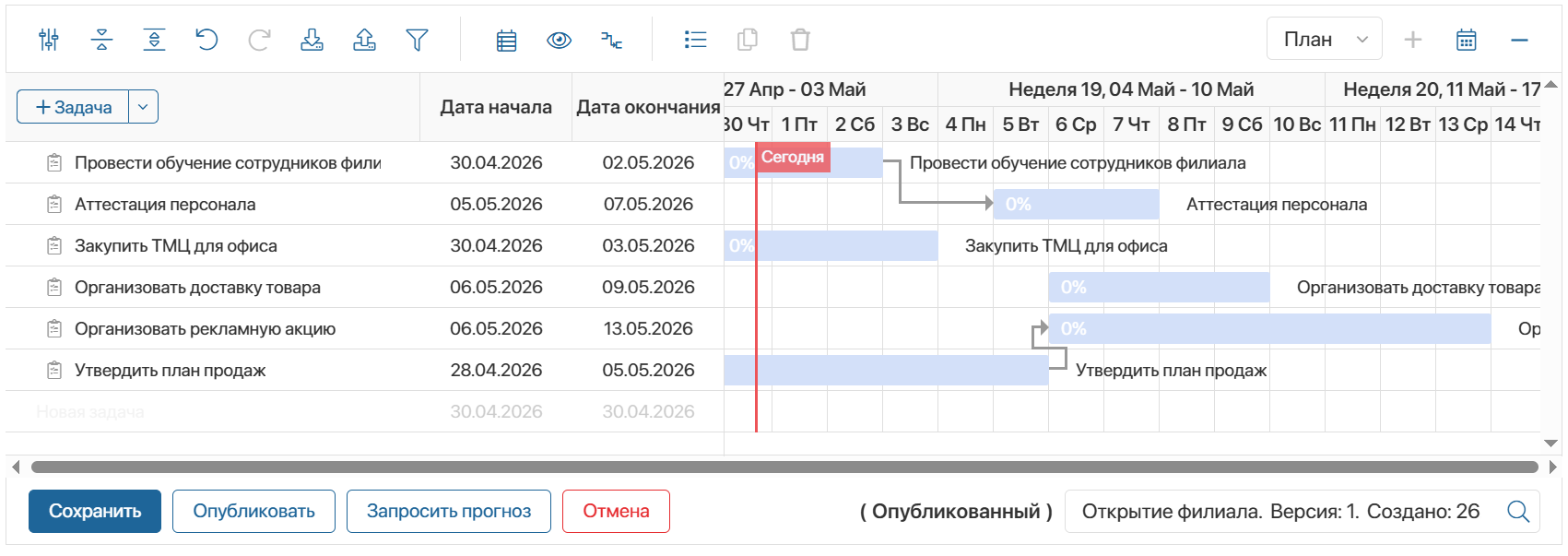Click the 6 Ср day column header

pyautogui.click(x=1076, y=124)
